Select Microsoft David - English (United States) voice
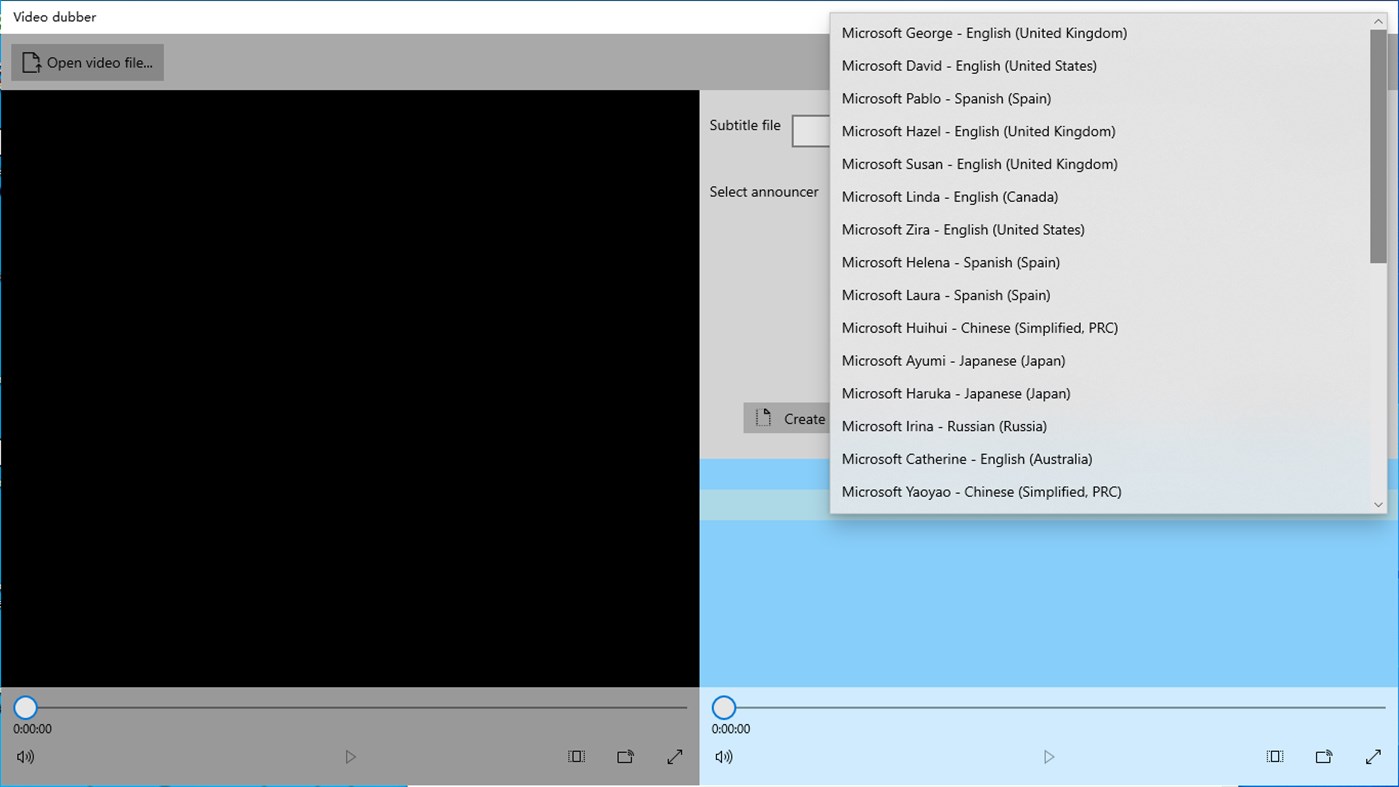 pos(968,65)
